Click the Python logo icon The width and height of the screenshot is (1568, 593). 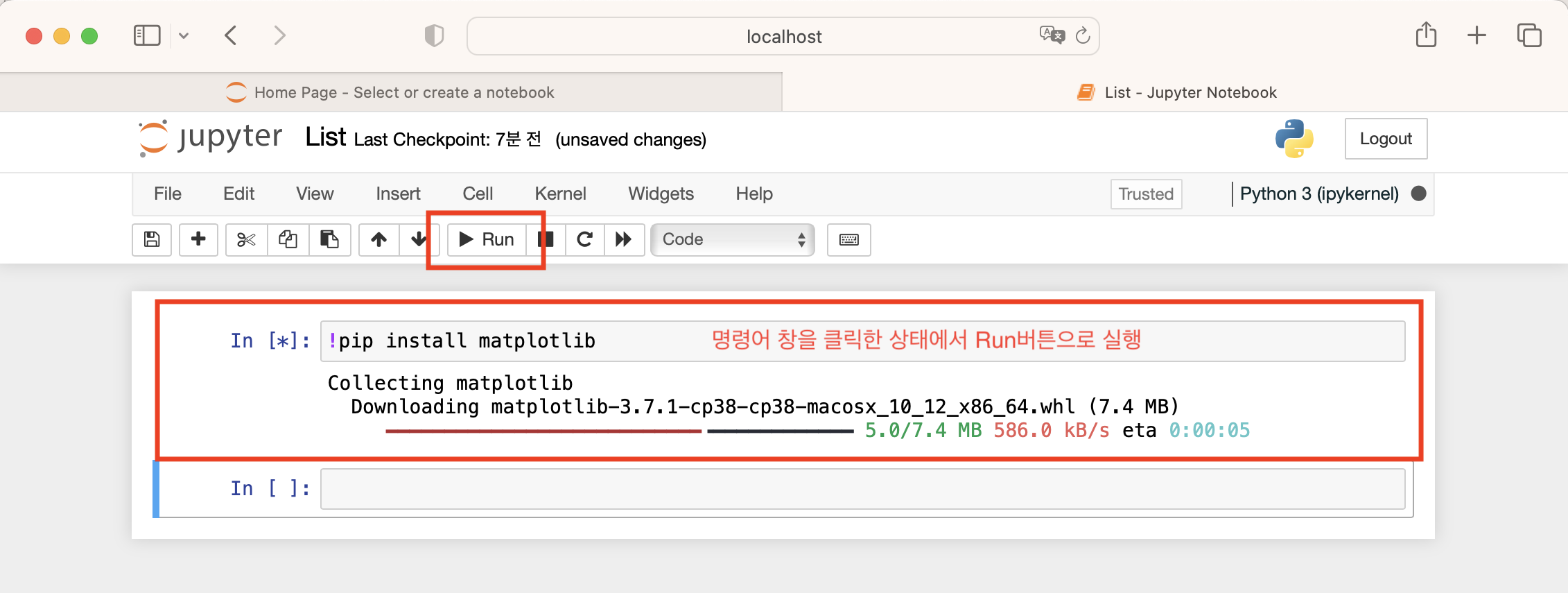tap(1294, 139)
